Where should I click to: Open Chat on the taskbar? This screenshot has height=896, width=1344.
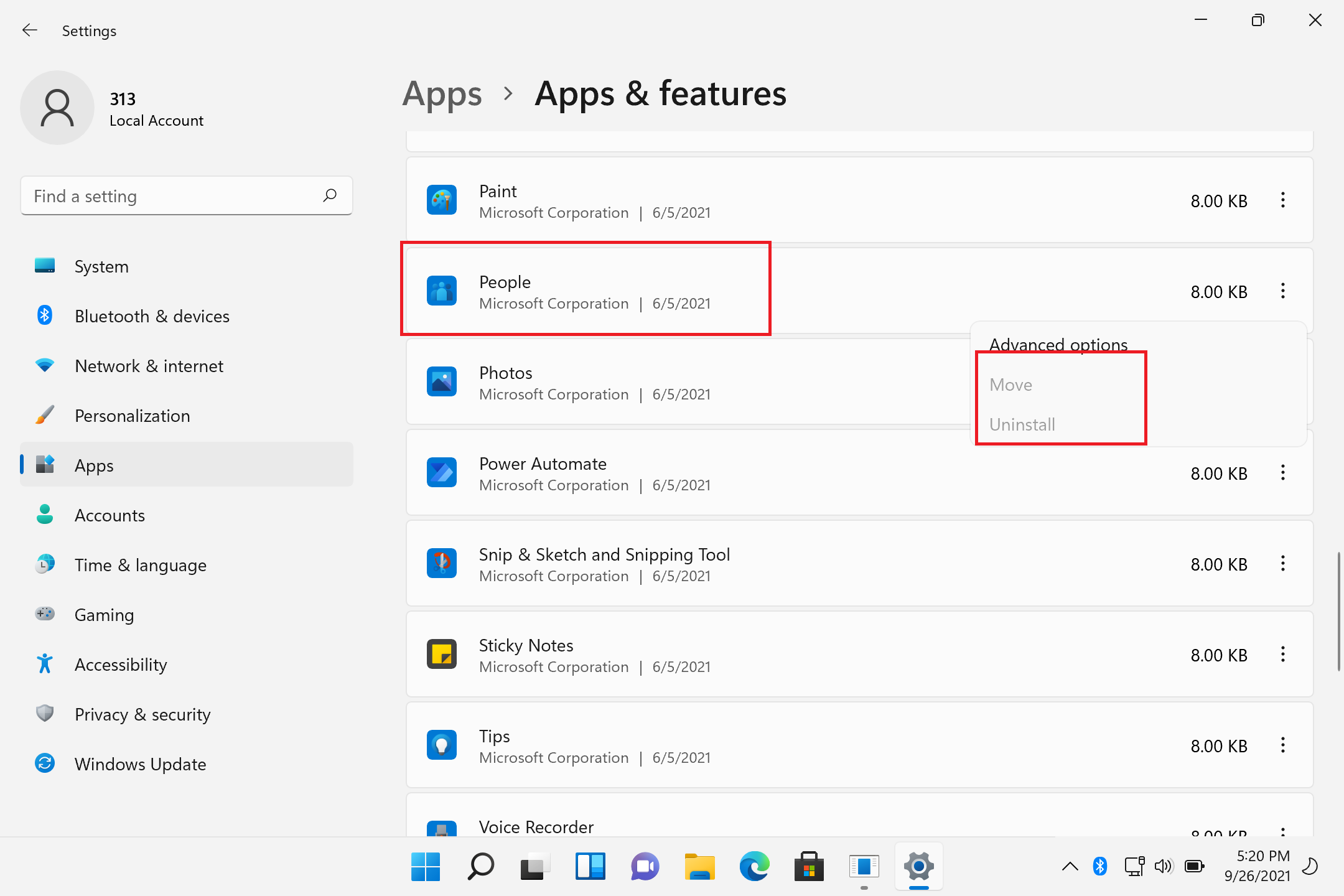(645, 866)
